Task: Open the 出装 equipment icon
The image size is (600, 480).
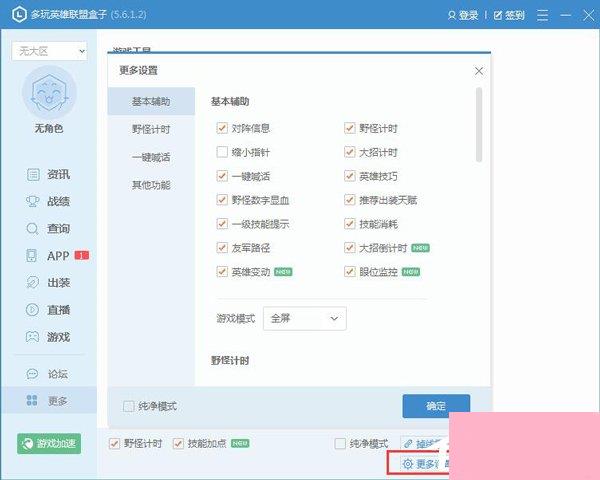Action: pyautogui.click(x=33, y=282)
